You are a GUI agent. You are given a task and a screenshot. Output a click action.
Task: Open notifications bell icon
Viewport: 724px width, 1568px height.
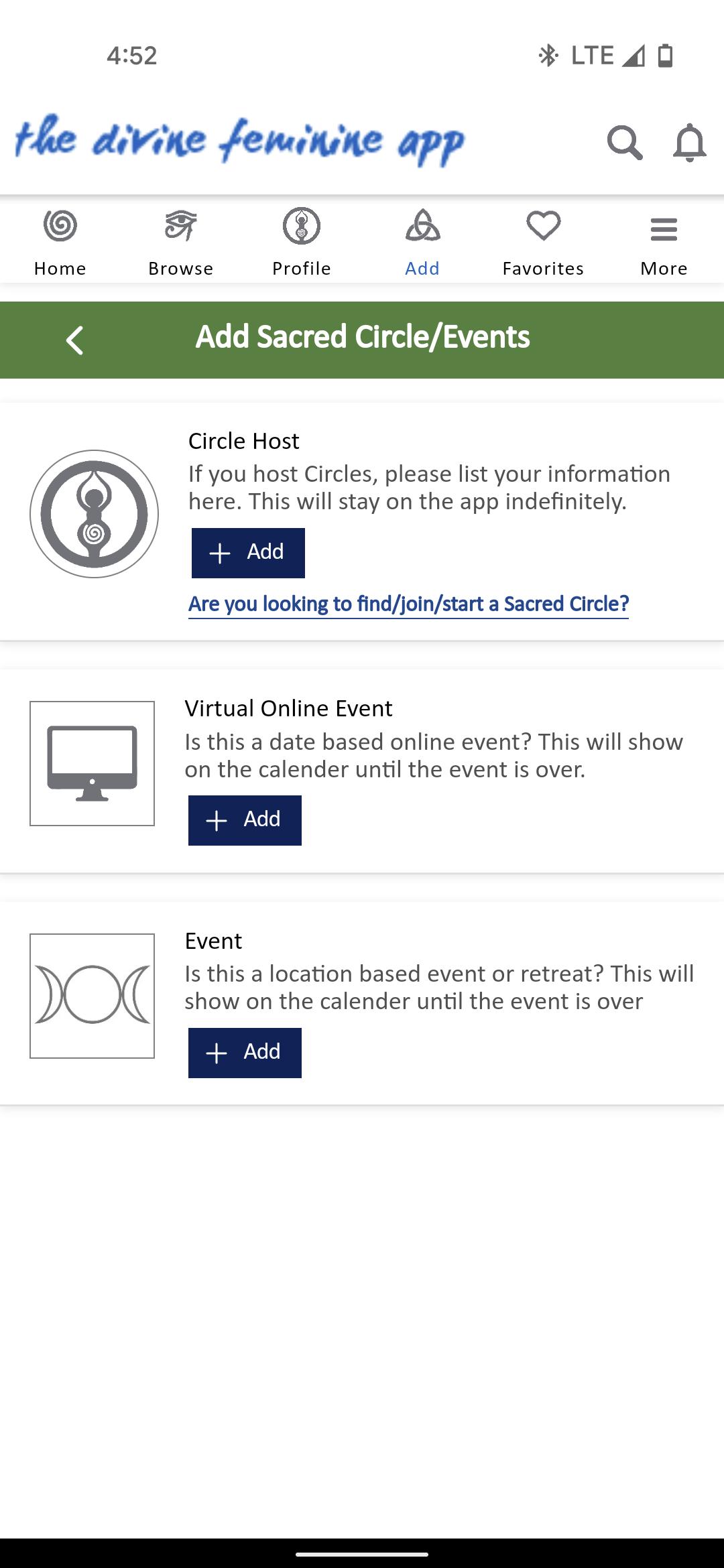click(x=689, y=143)
